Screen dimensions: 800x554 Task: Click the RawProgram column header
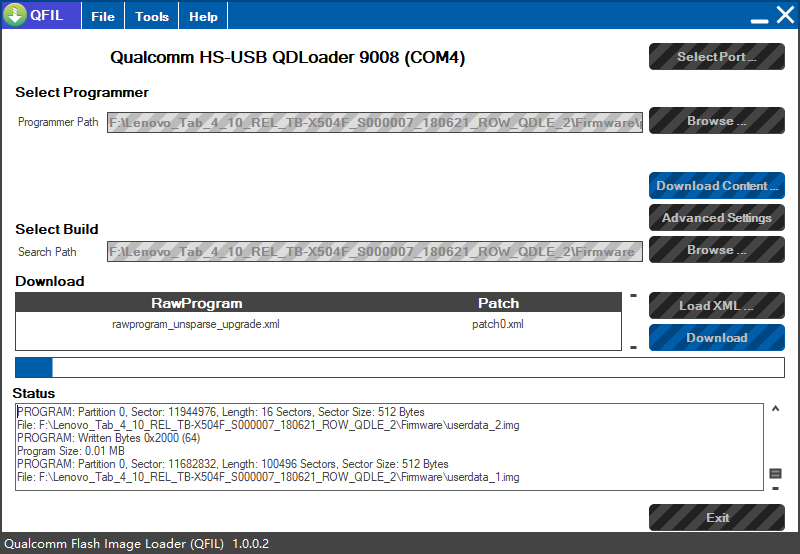(196, 303)
